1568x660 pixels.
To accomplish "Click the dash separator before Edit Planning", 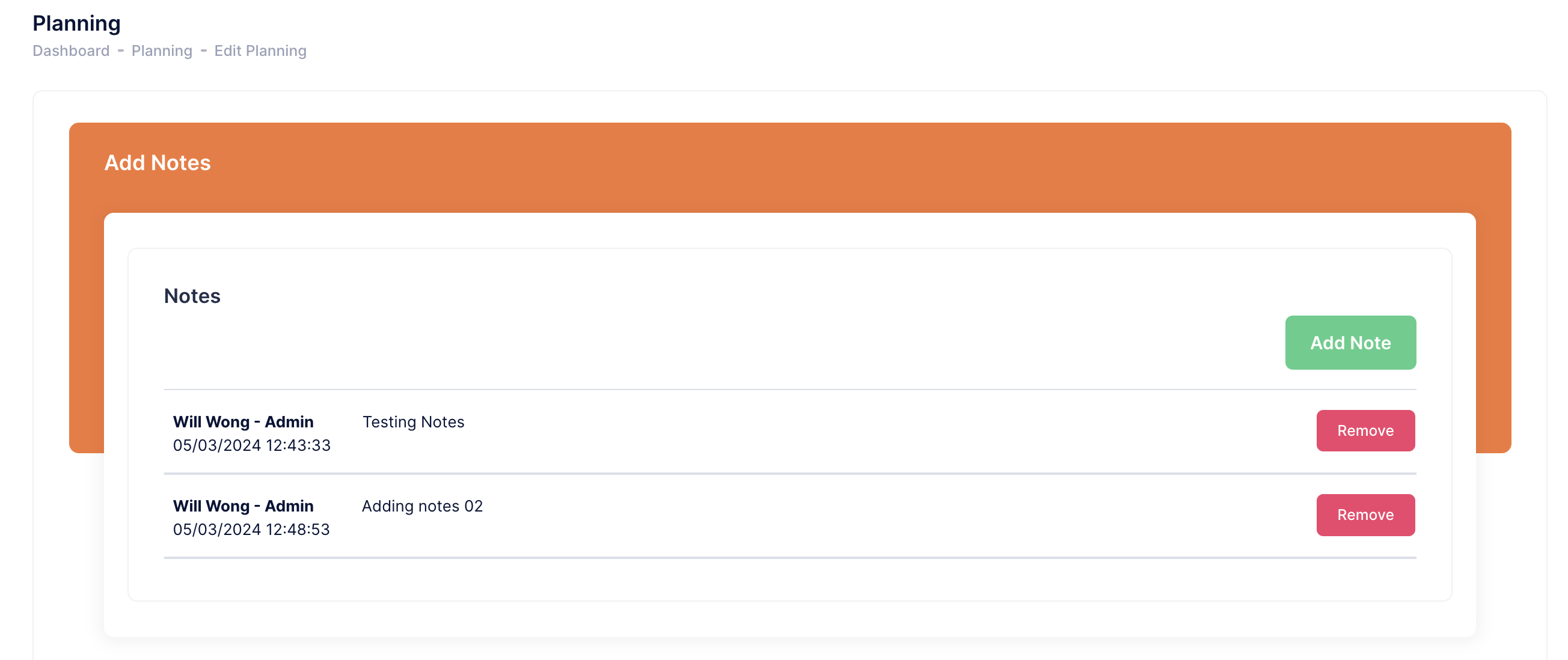I will 203,50.
